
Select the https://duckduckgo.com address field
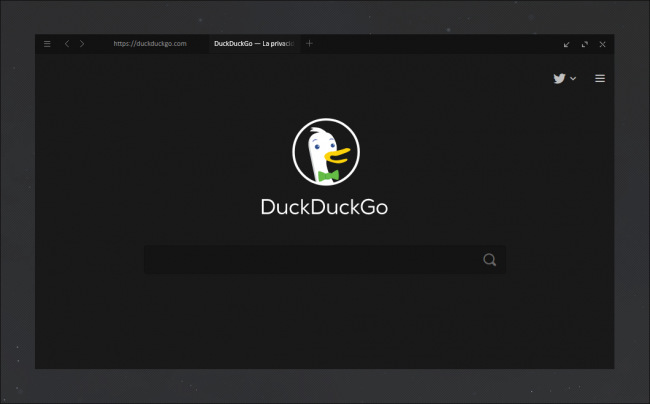pos(150,44)
